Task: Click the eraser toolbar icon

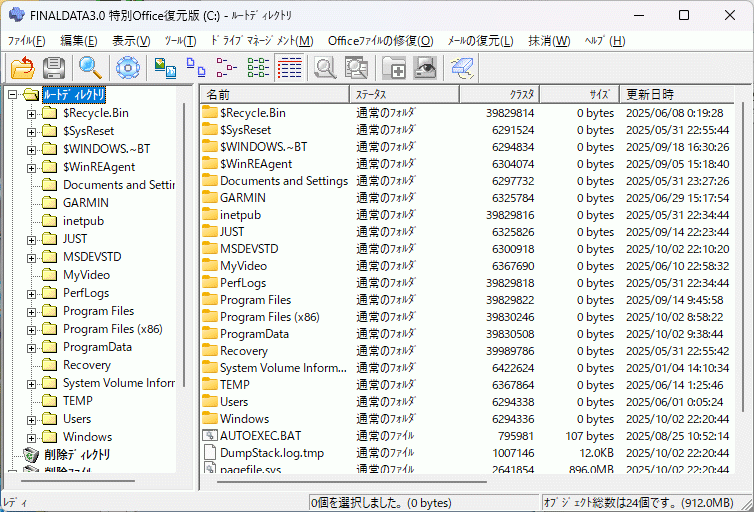Action: tap(463, 67)
